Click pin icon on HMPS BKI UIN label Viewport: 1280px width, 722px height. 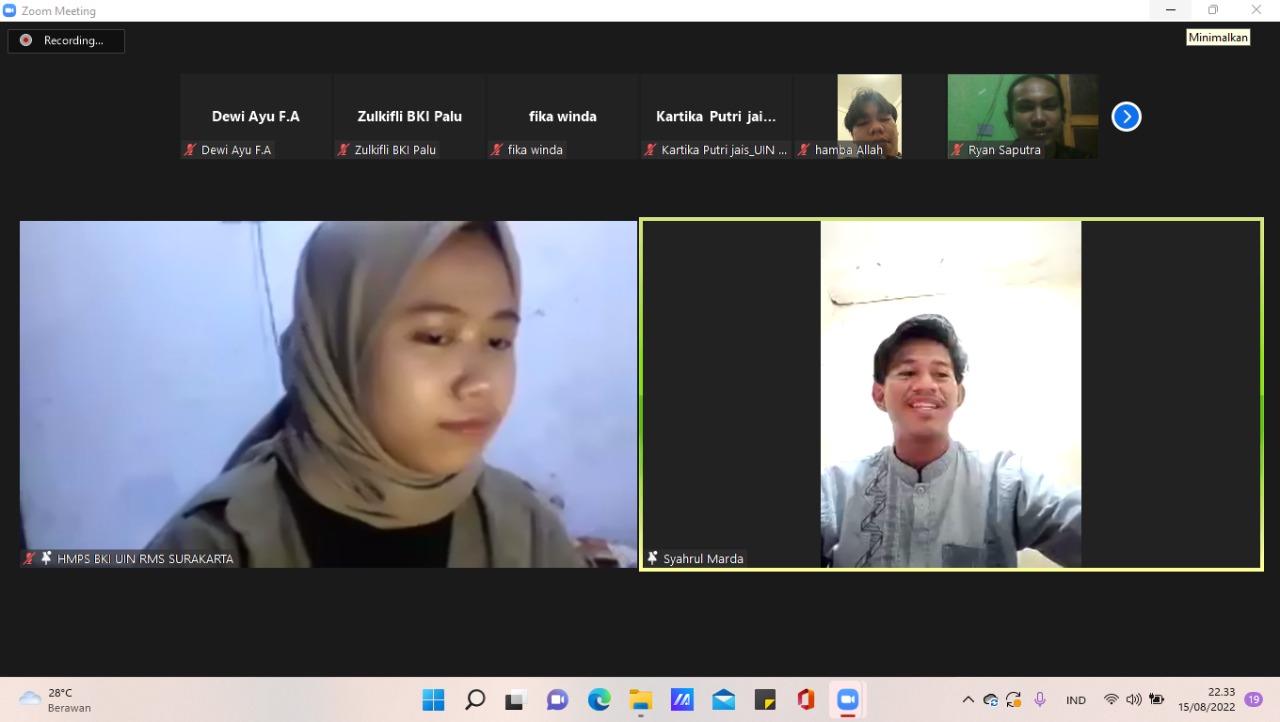click(x=46, y=558)
